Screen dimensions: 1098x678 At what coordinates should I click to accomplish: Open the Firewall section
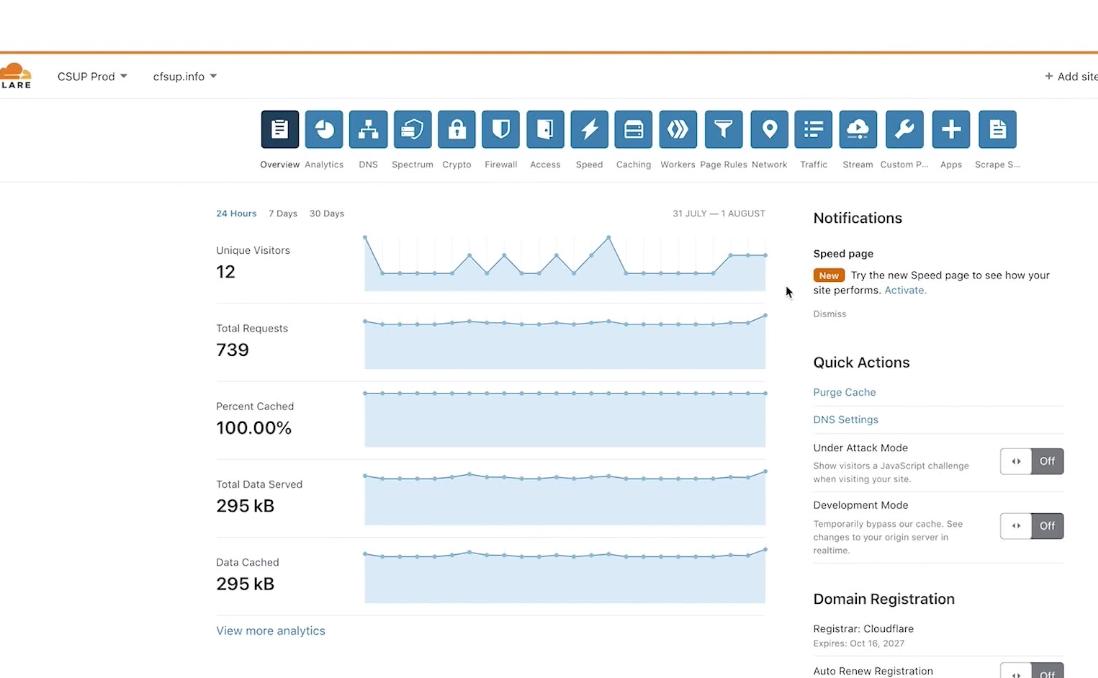click(x=500, y=128)
